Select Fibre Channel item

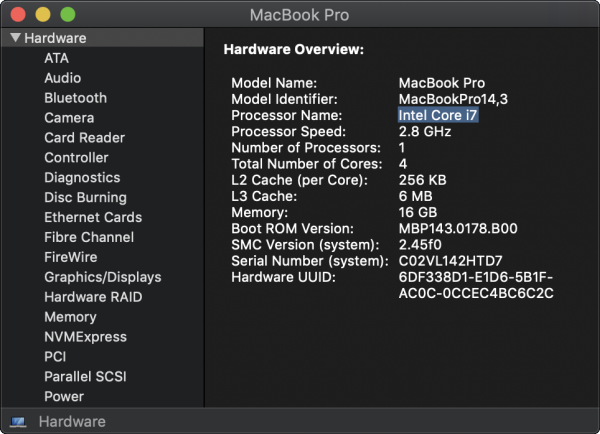pos(89,237)
